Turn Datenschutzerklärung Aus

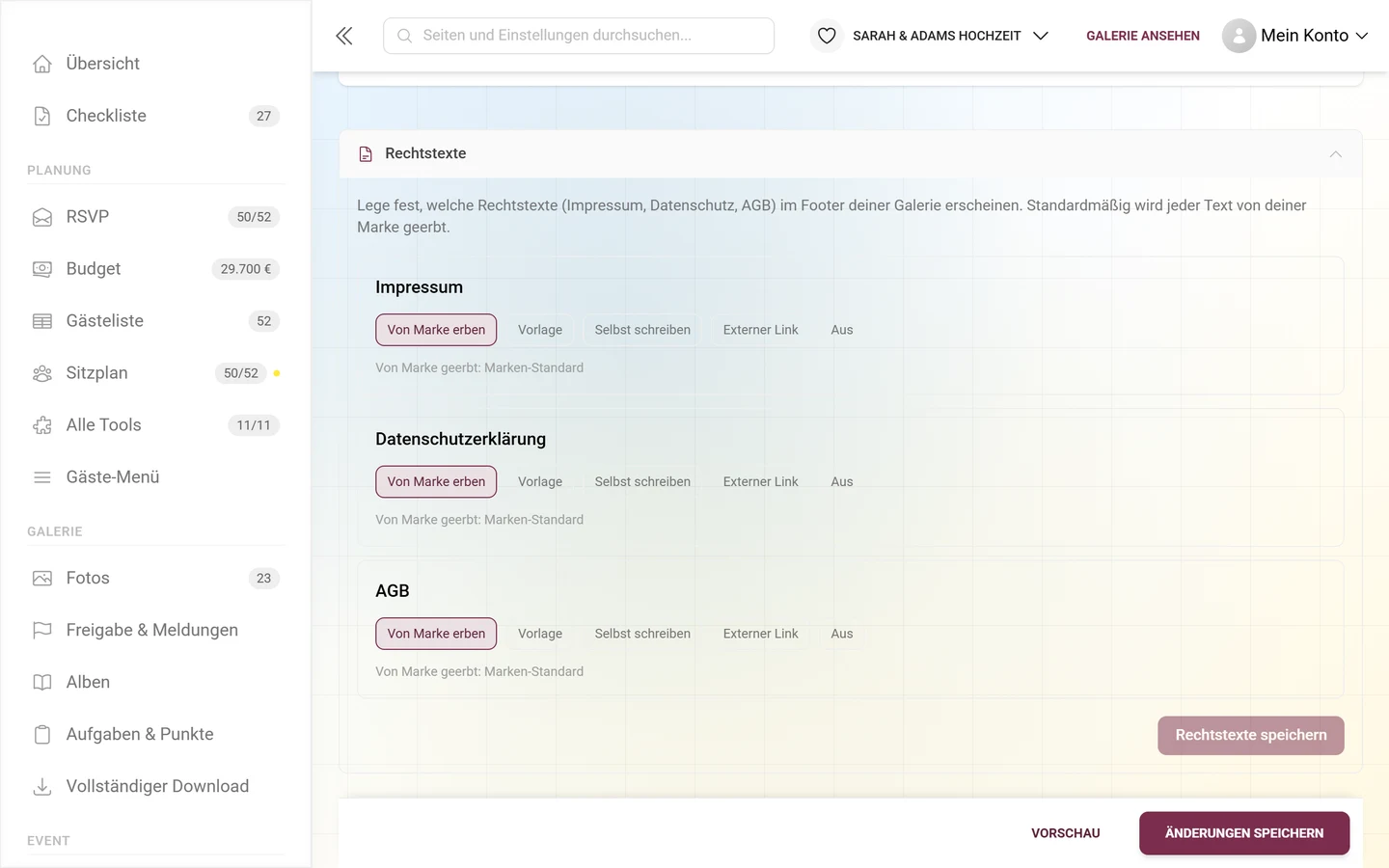click(x=842, y=482)
